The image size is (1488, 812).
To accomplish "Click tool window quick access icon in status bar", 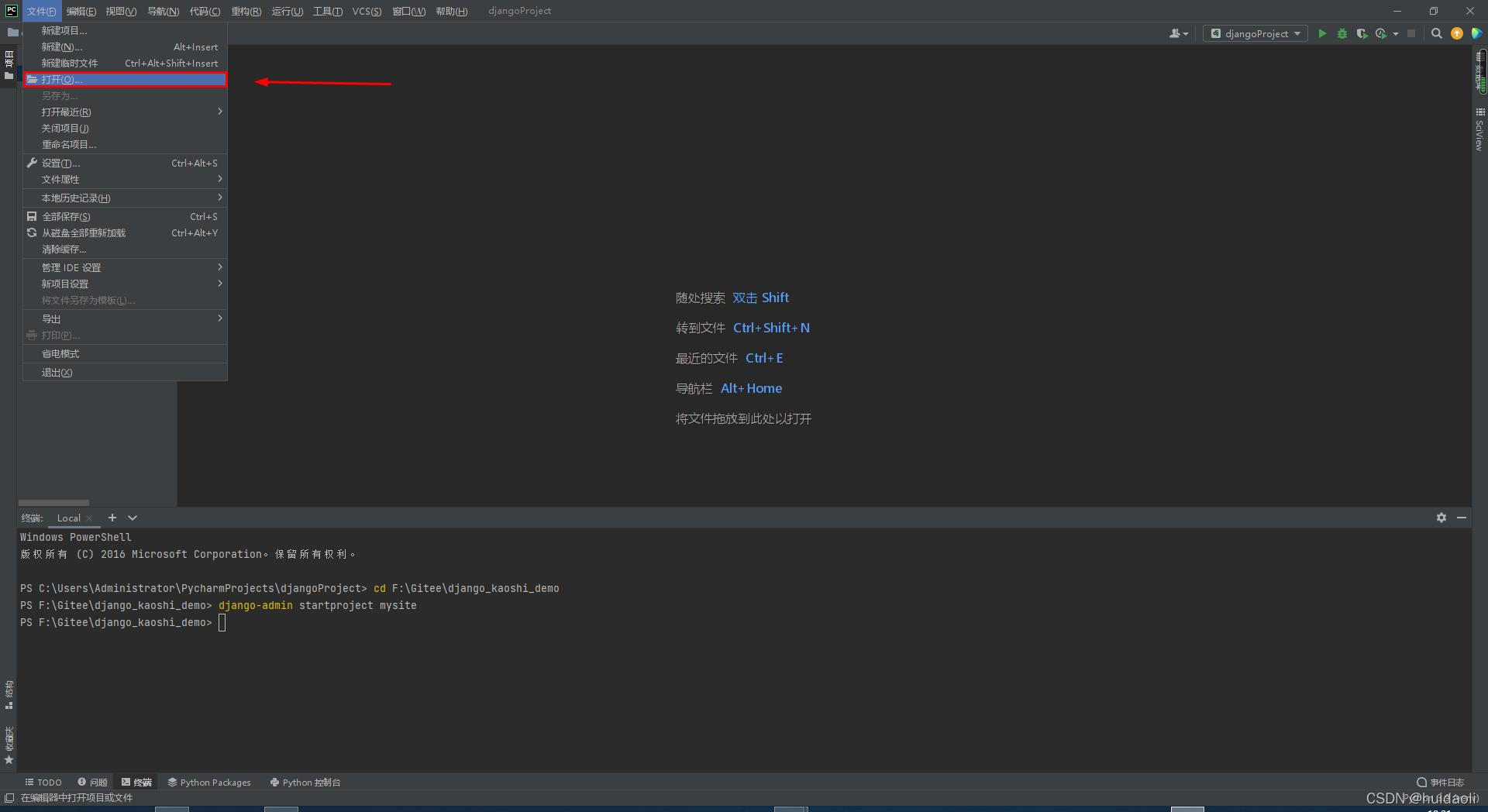I will pyautogui.click(x=9, y=797).
